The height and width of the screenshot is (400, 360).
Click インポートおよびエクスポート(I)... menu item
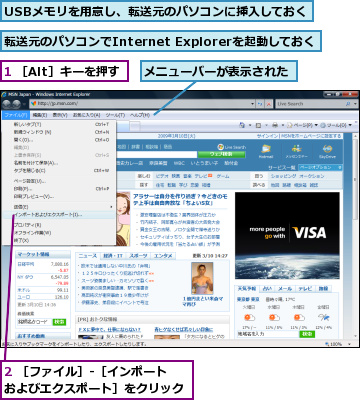tap(59, 215)
